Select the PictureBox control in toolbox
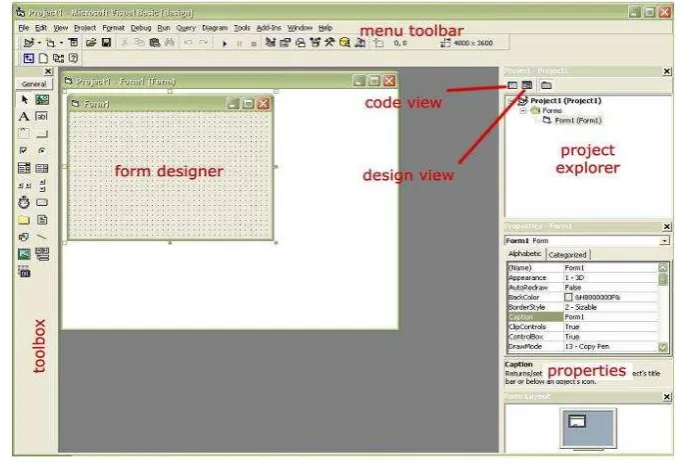Image resolution: width=691 pixels, height=468 pixels. (x=42, y=100)
